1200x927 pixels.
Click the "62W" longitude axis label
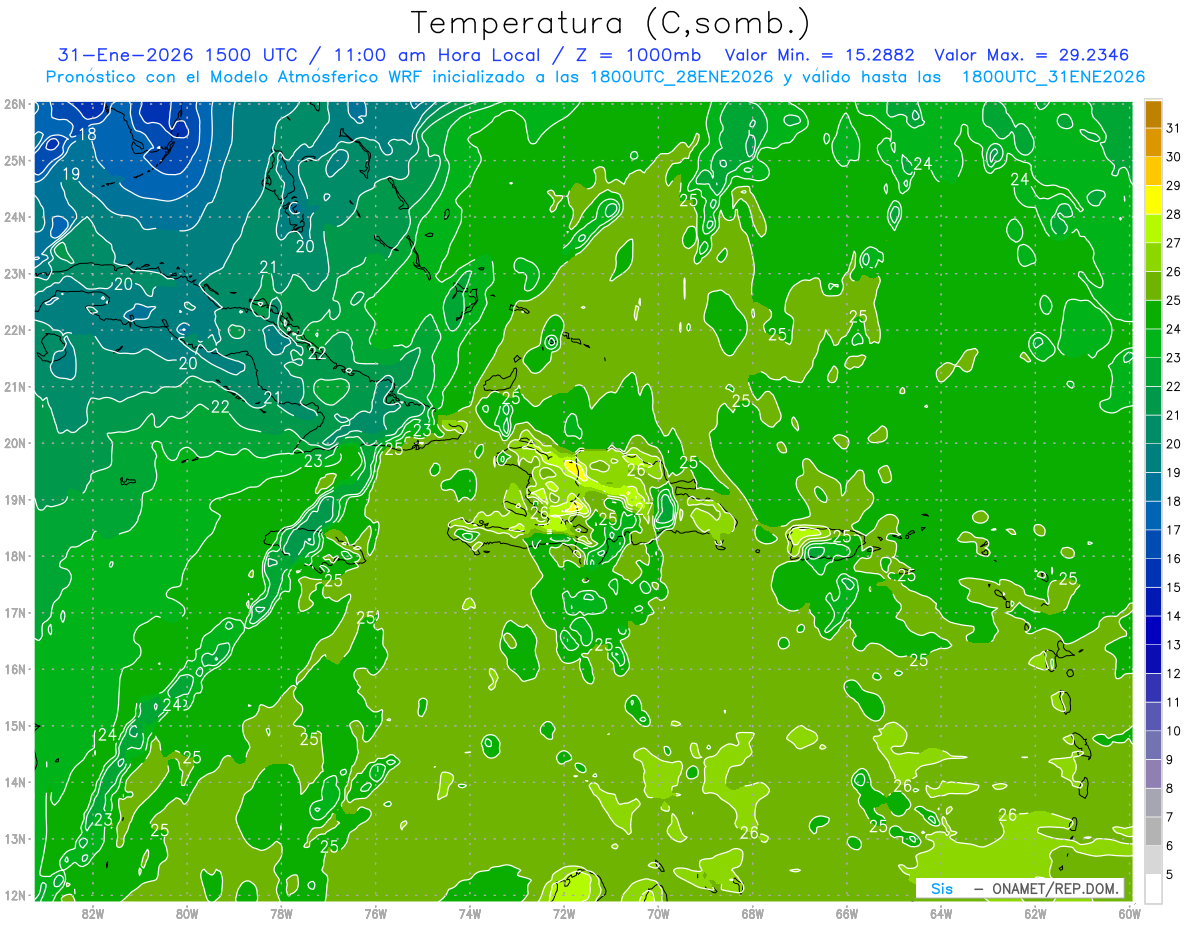tap(1035, 912)
